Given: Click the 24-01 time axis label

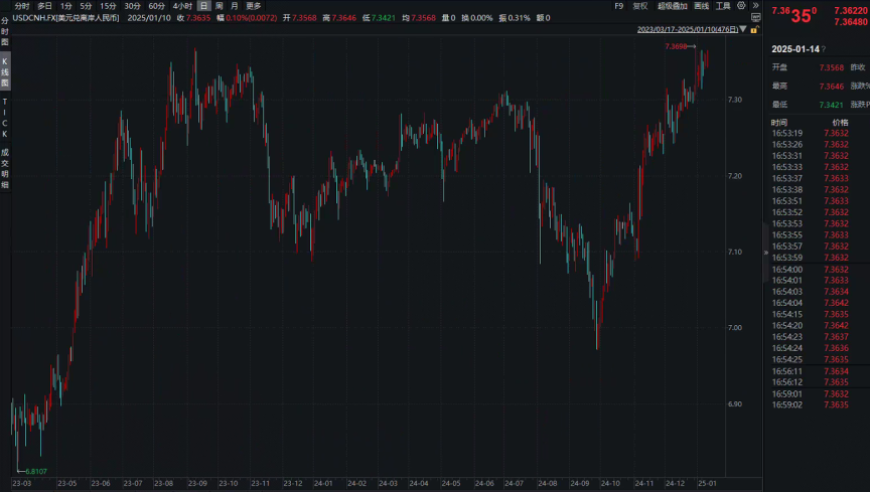Looking at the screenshot, I should click(x=323, y=484).
